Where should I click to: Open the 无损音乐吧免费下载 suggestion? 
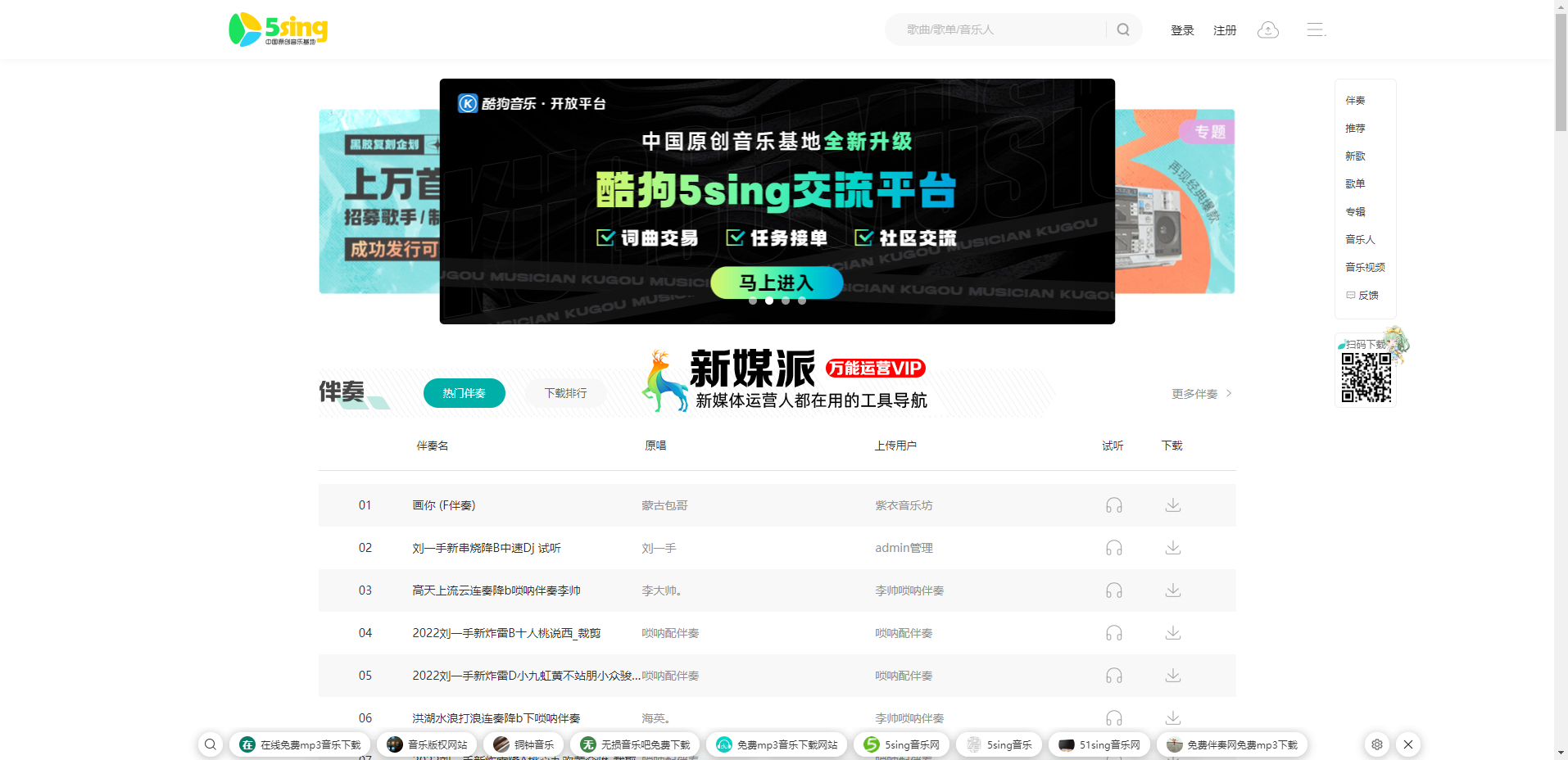(x=635, y=744)
